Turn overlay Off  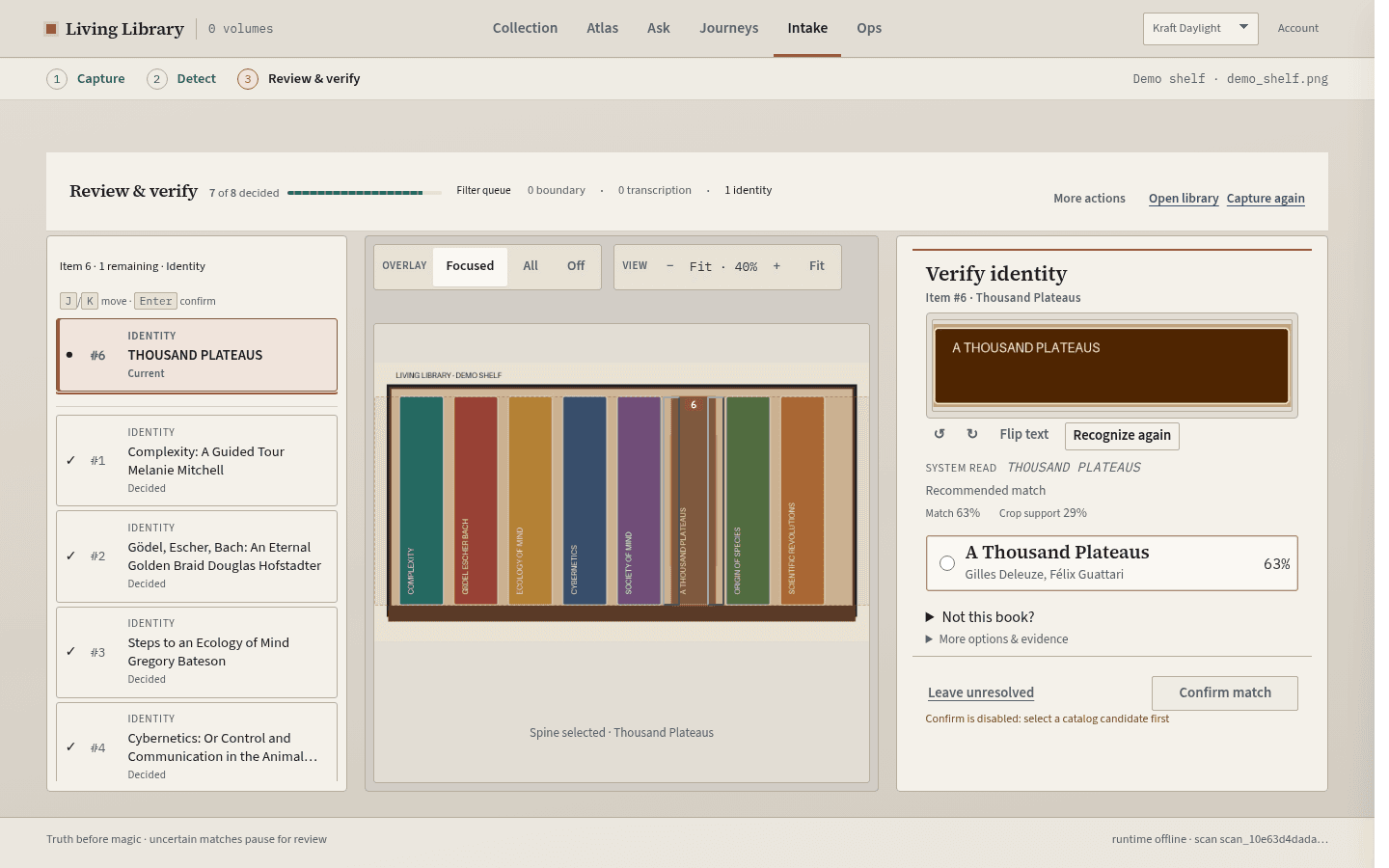[576, 266]
